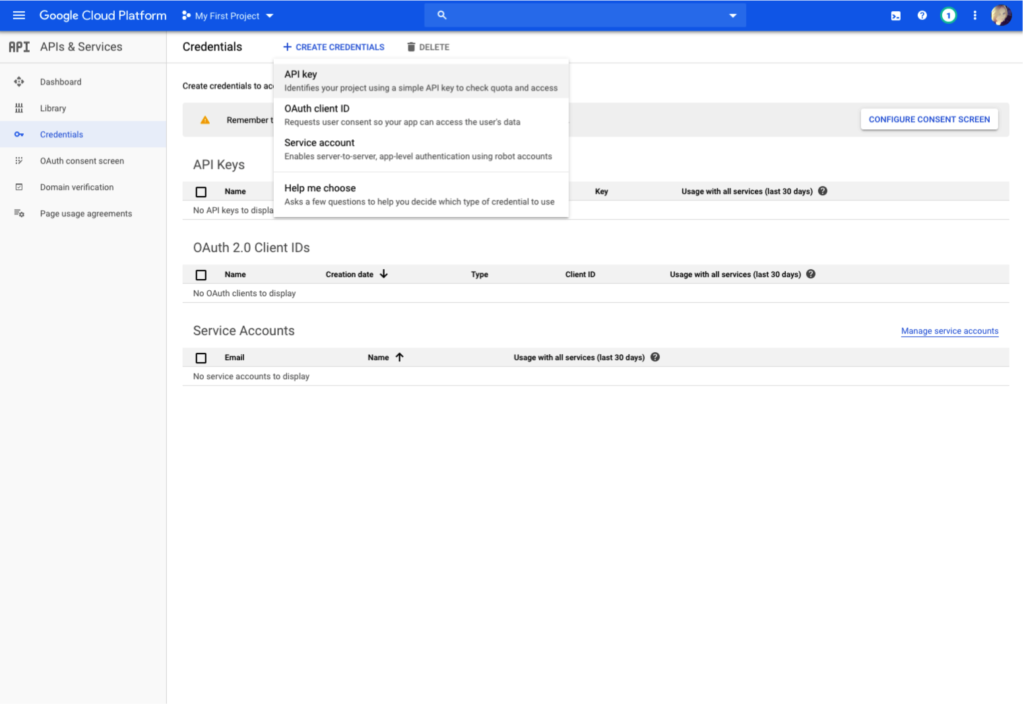Click the 'Credentials' page title
1024x705 pixels.
click(x=212, y=47)
